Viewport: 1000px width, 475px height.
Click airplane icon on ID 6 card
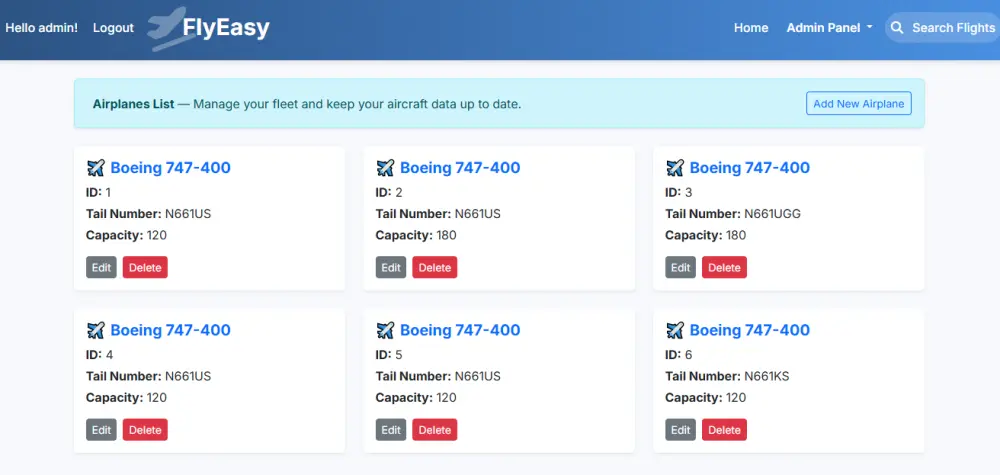click(675, 330)
